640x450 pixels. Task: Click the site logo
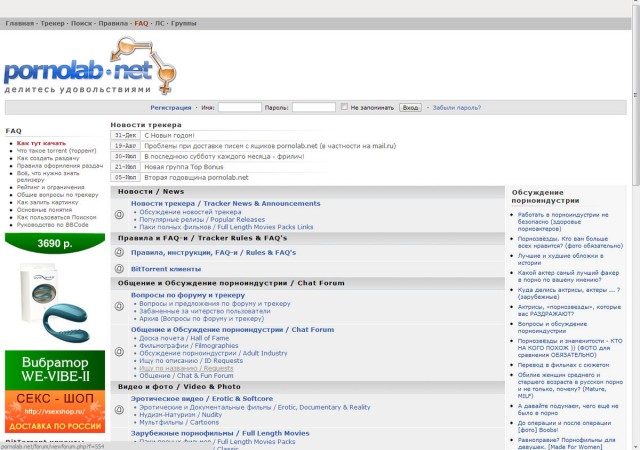tap(90, 66)
